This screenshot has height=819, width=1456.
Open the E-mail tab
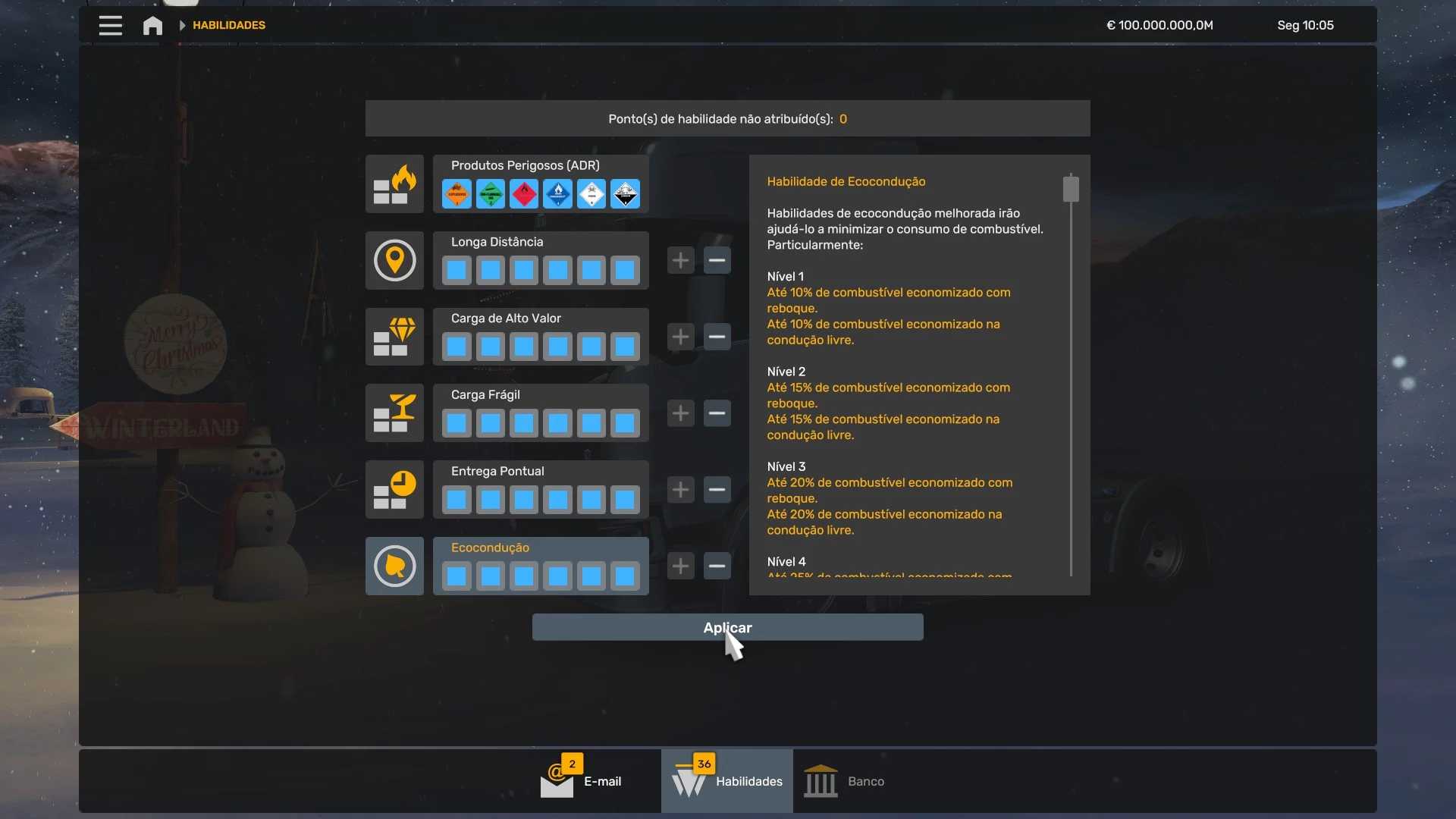coord(584,781)
